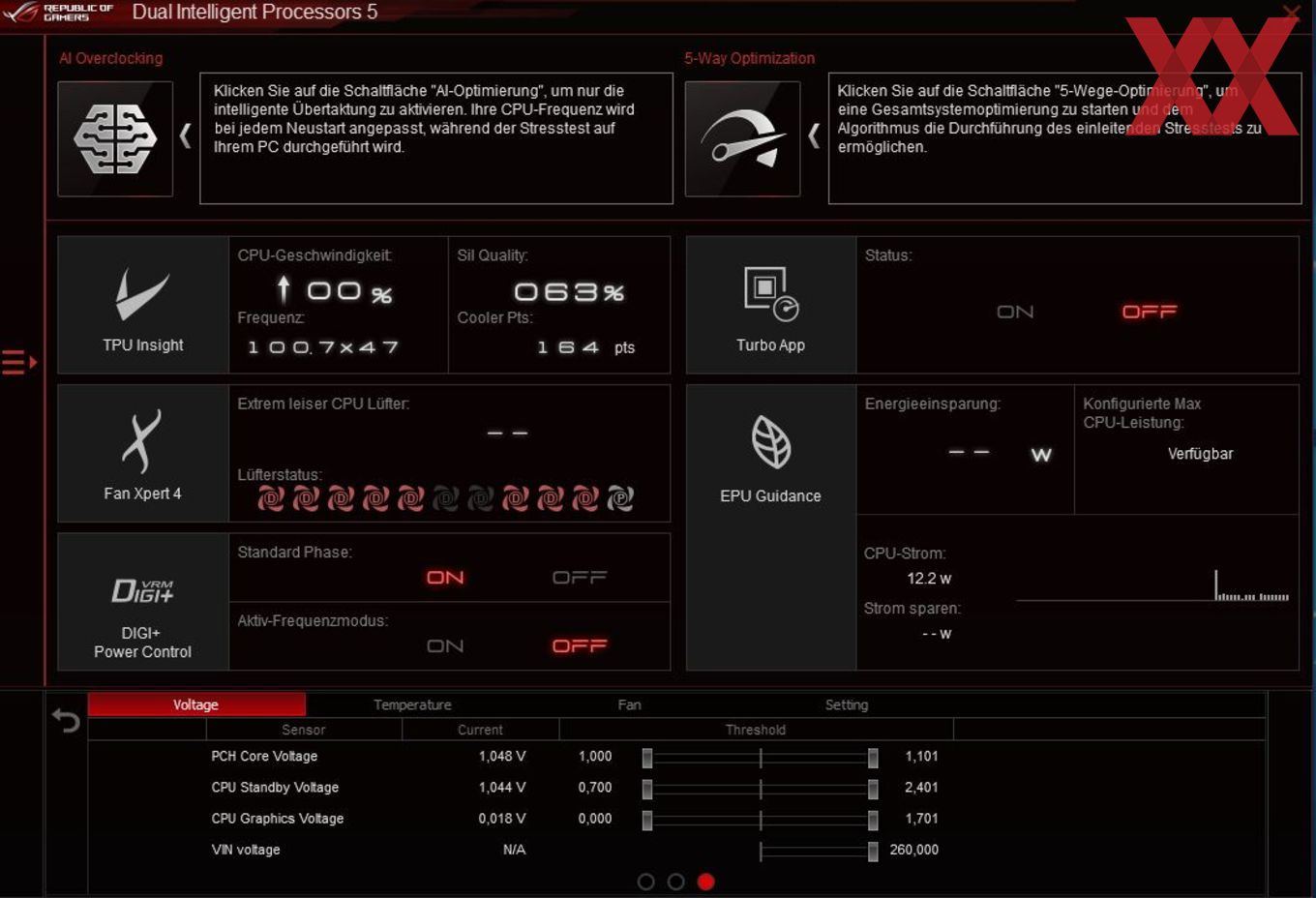The width and height of the screenshot is (1316, 898).
Task: Select the second fan status icon
Action: coord(306,498)
